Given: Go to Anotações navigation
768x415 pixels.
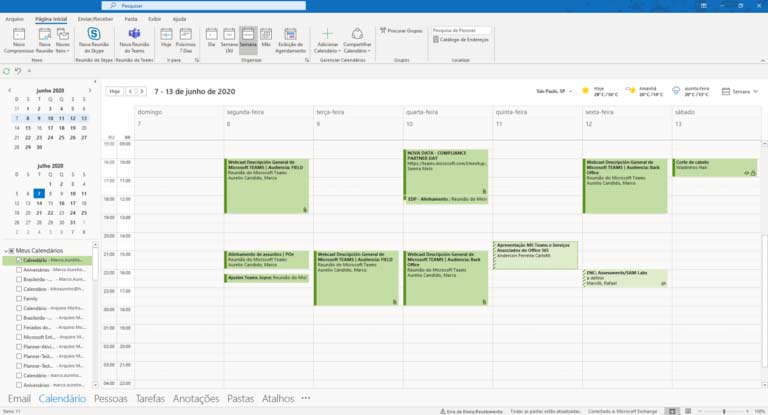Looking at the screenshot, I should pyautogui.click(x=196, y=399).
